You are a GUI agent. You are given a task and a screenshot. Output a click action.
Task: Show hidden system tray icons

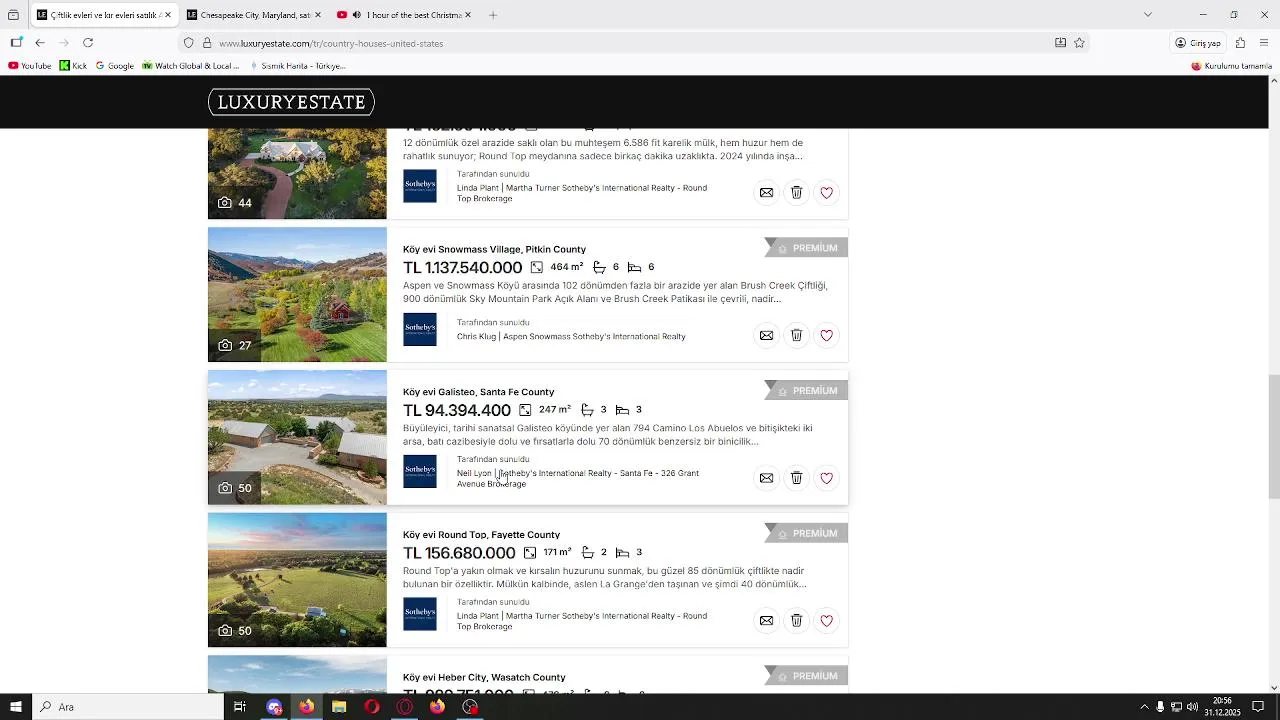[x=1144, y=707]
